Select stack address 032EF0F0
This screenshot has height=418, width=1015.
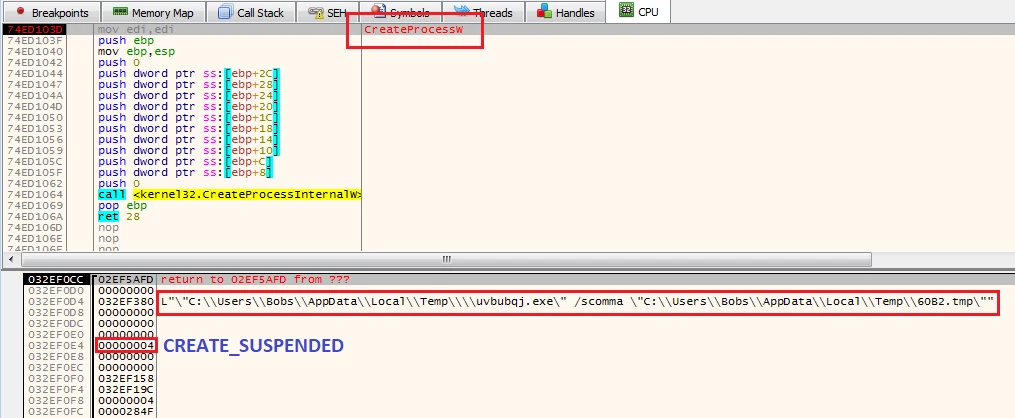coord(55,379)
